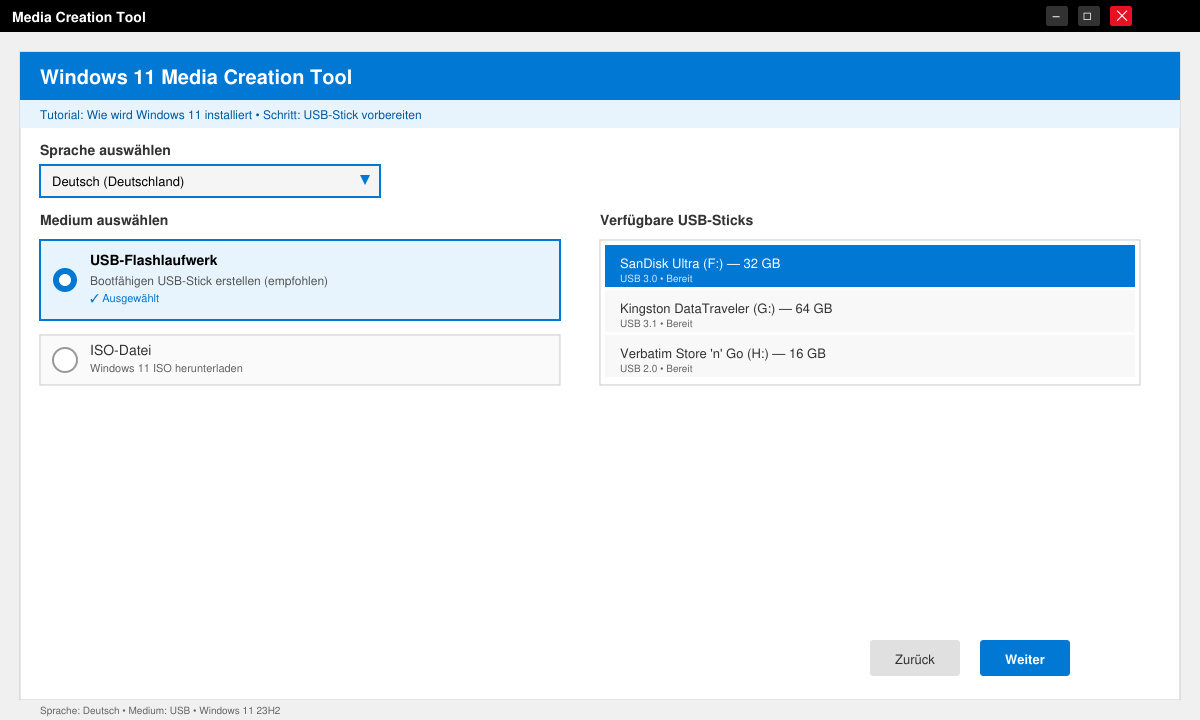Open the Deutsch (Deutschland) language dropdown

tap(210, 181)
